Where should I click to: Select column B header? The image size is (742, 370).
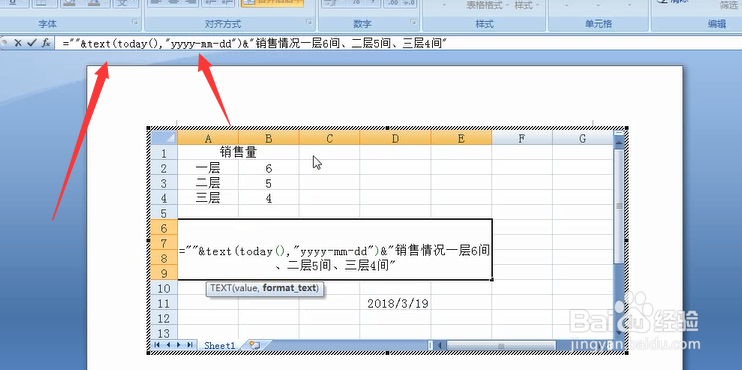tap(269, 138)
